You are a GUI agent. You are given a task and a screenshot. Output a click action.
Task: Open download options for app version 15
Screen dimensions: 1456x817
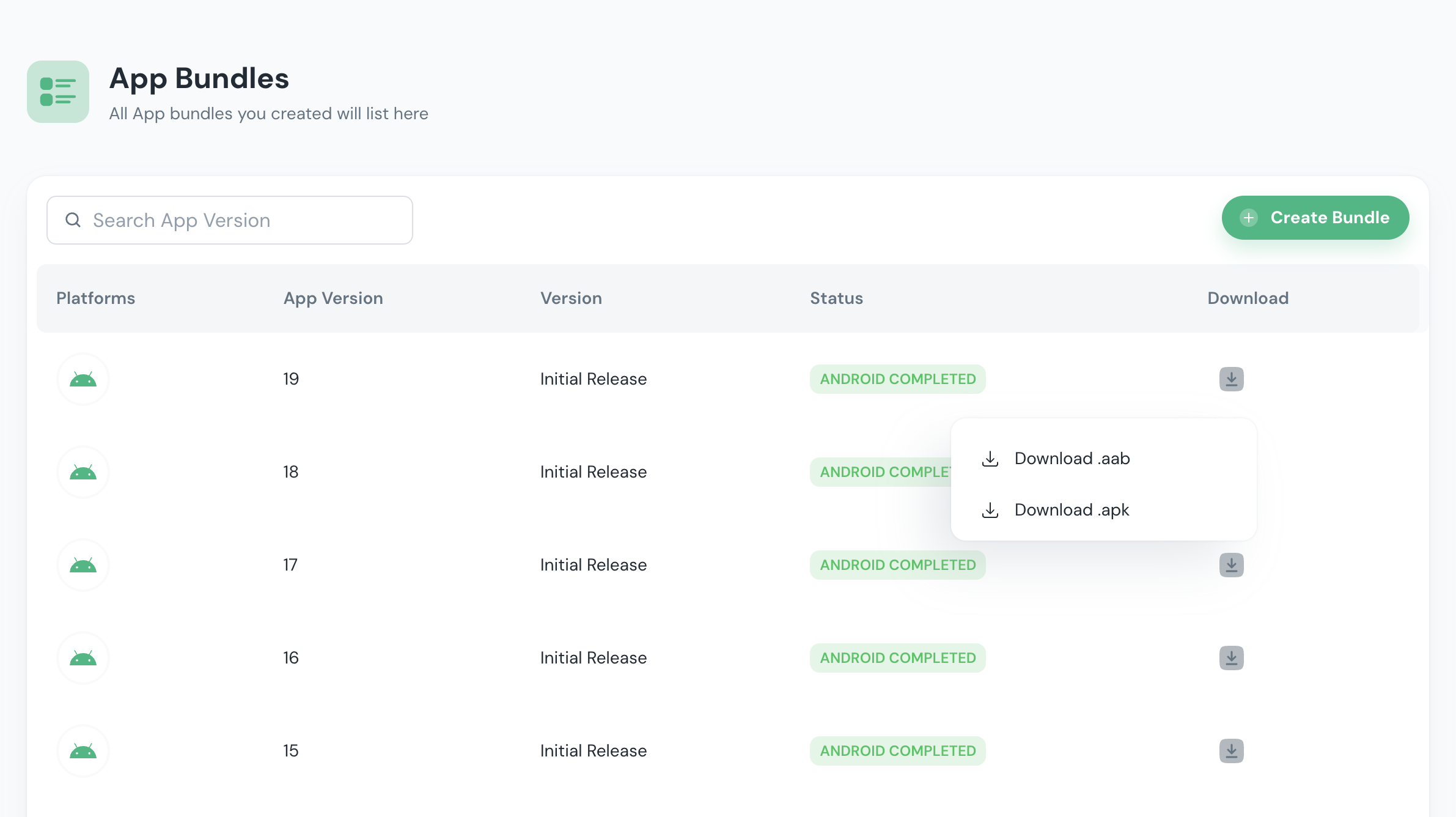pyautogui.click(x=1231, y=751)
